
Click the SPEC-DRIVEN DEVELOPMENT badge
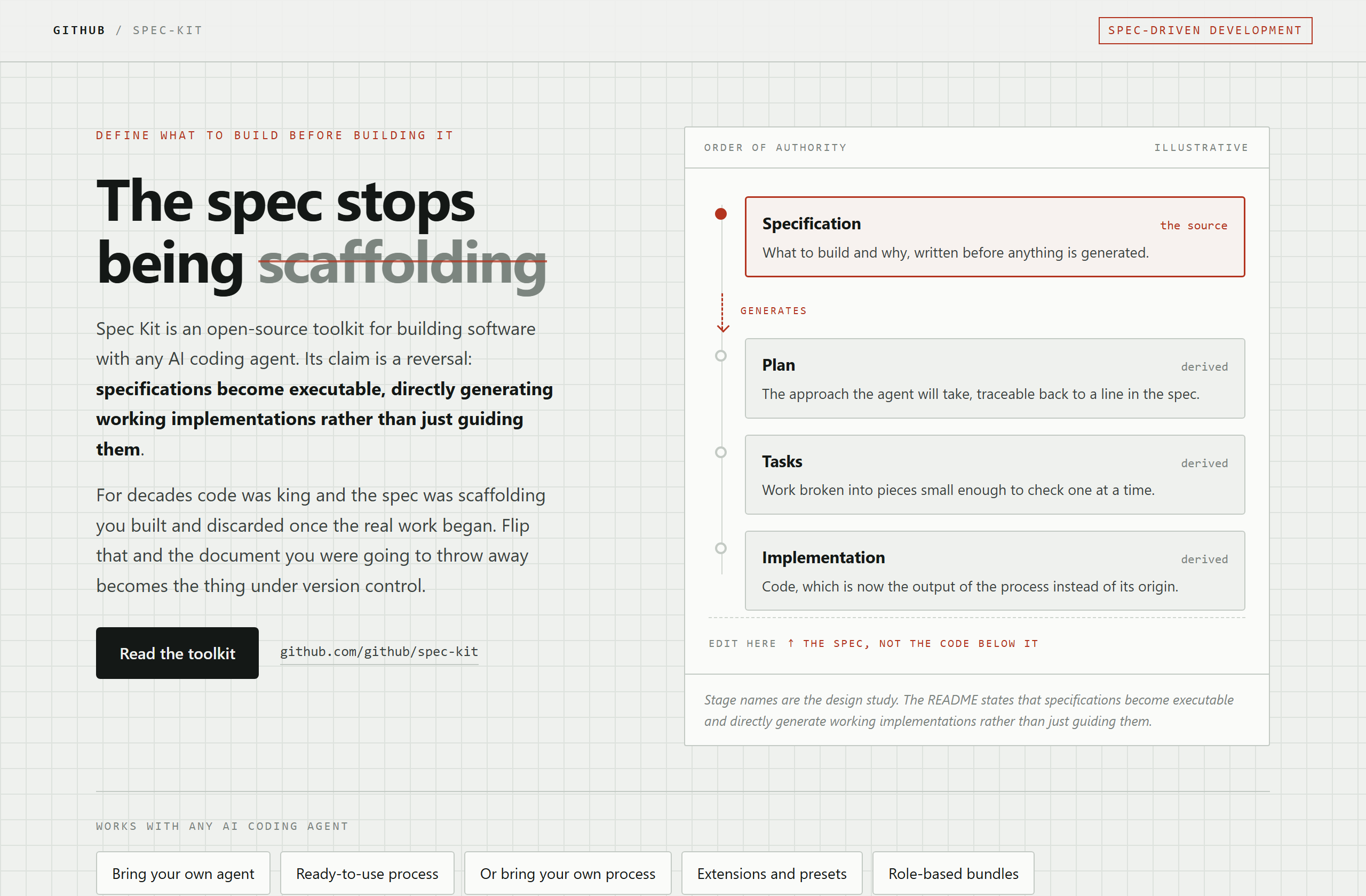pyautogui.click(x=1205, y=30)
